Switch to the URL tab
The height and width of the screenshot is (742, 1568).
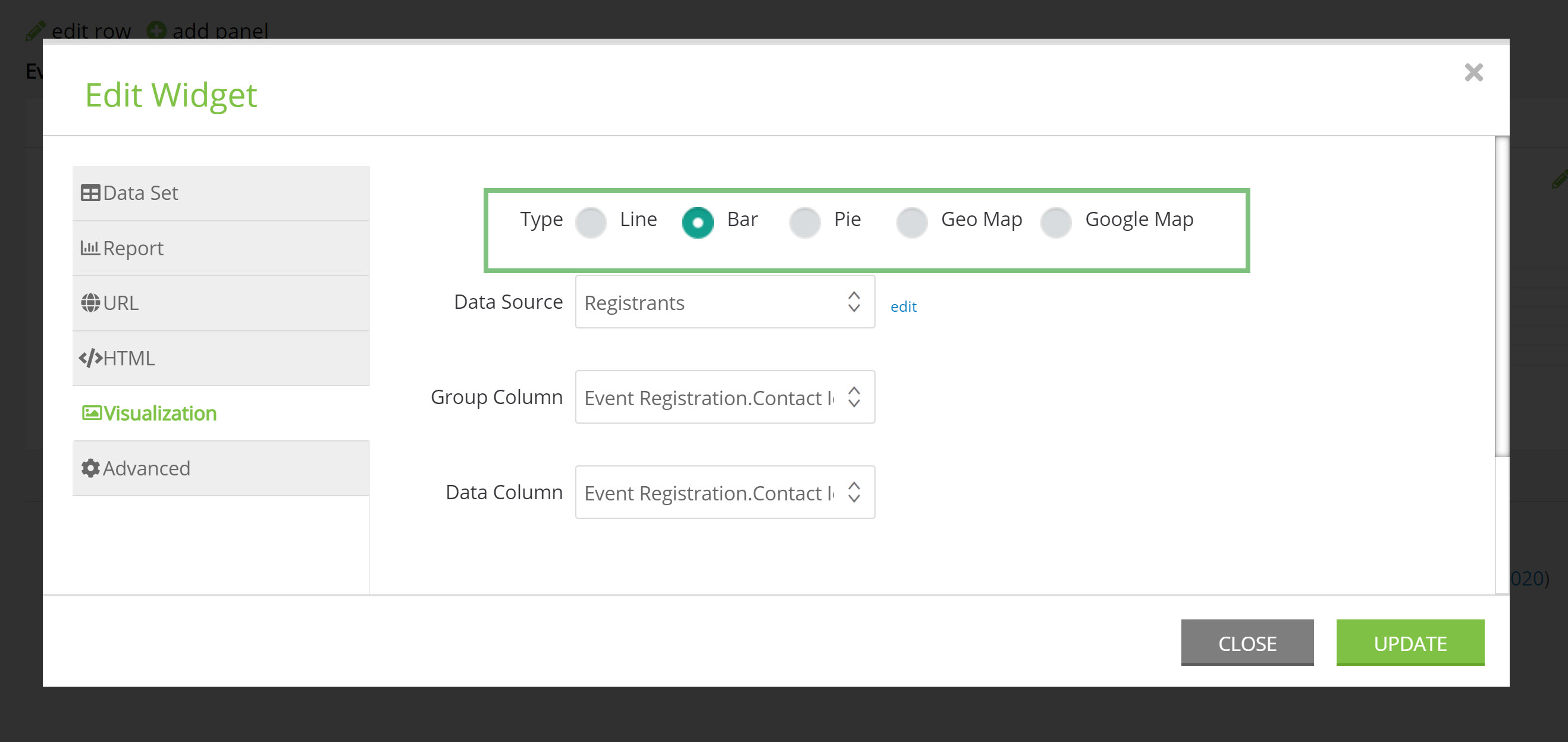click(221, 302)
